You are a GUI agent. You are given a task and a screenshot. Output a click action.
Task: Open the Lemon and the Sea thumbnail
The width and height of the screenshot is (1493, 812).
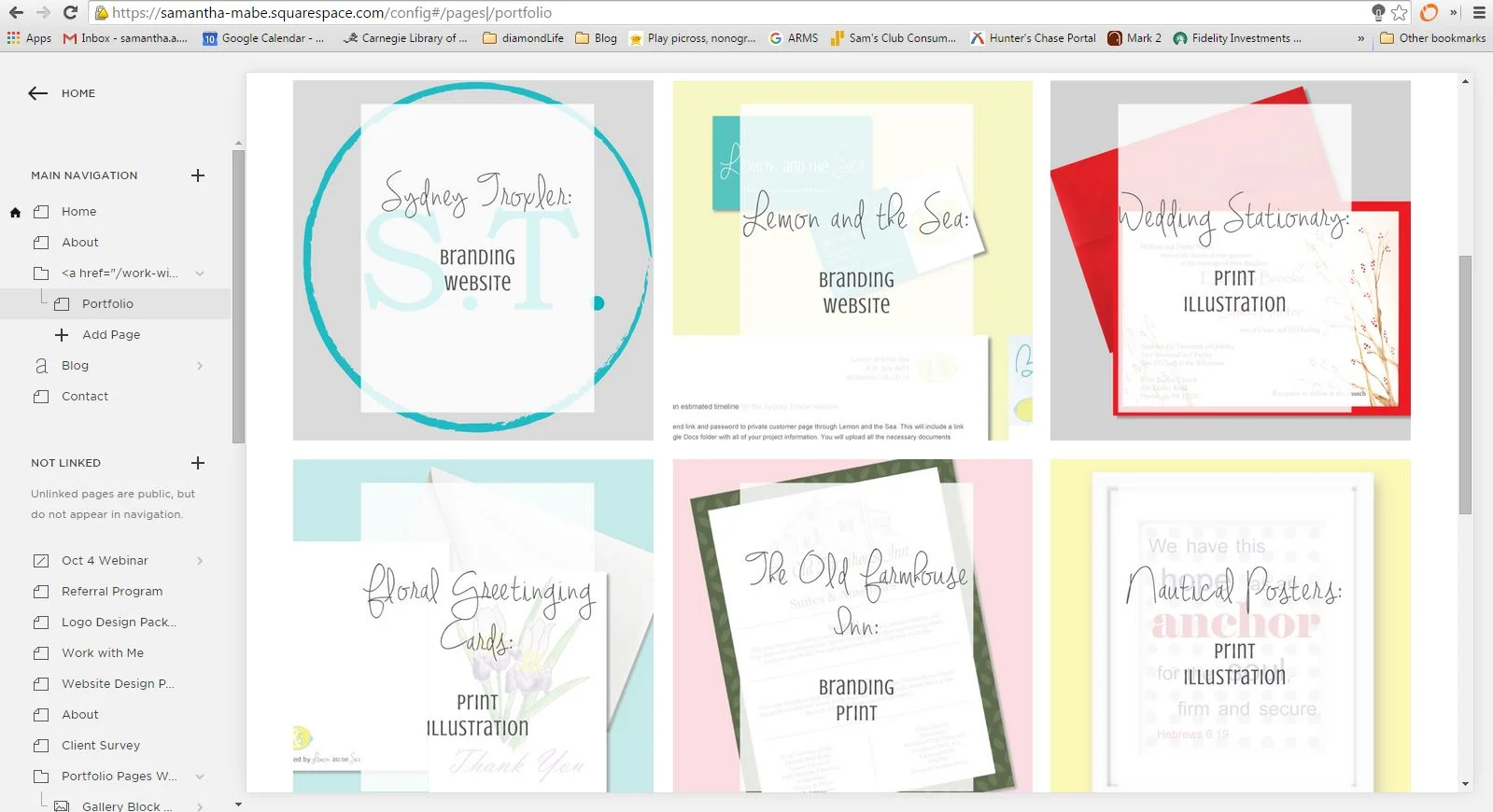(x=852, y=260)
